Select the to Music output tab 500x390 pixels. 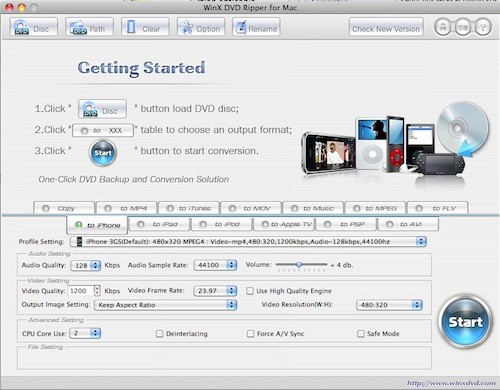click(x=313, y=208)
